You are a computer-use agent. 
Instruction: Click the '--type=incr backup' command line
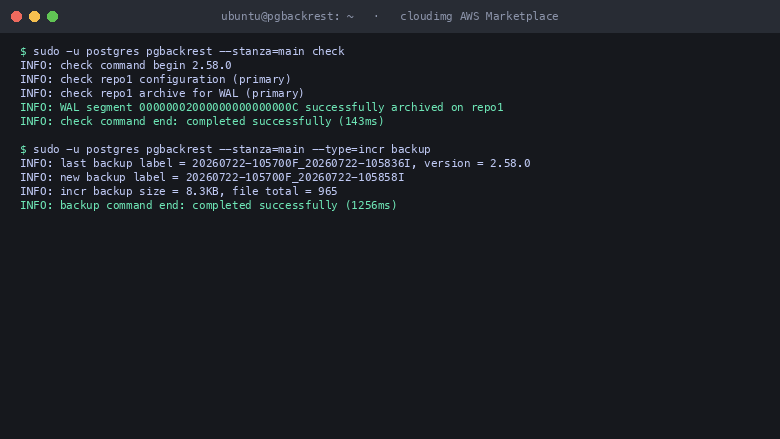click(225, 149)
